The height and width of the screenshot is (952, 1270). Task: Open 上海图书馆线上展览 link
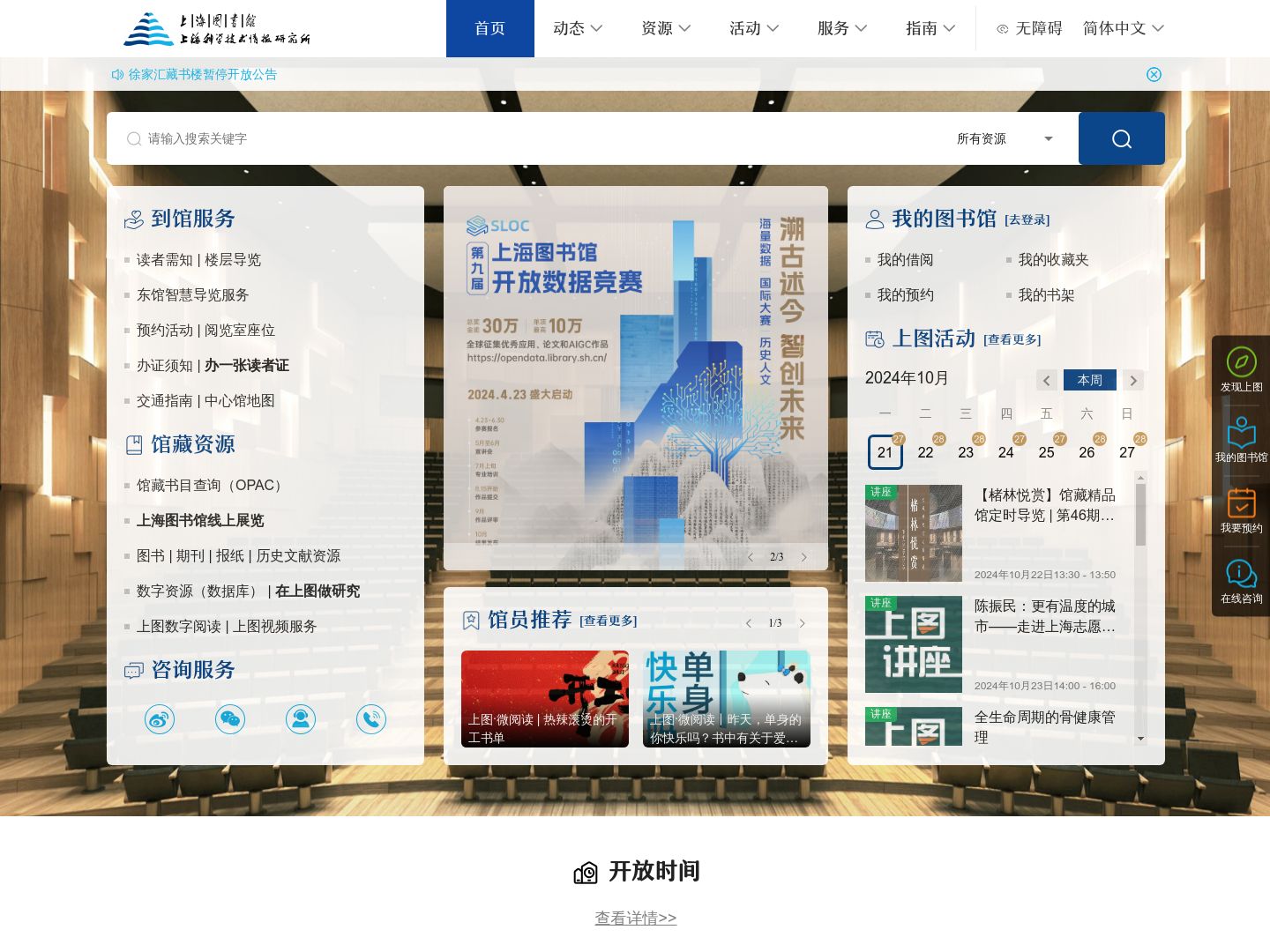click(x=200, y=521)
